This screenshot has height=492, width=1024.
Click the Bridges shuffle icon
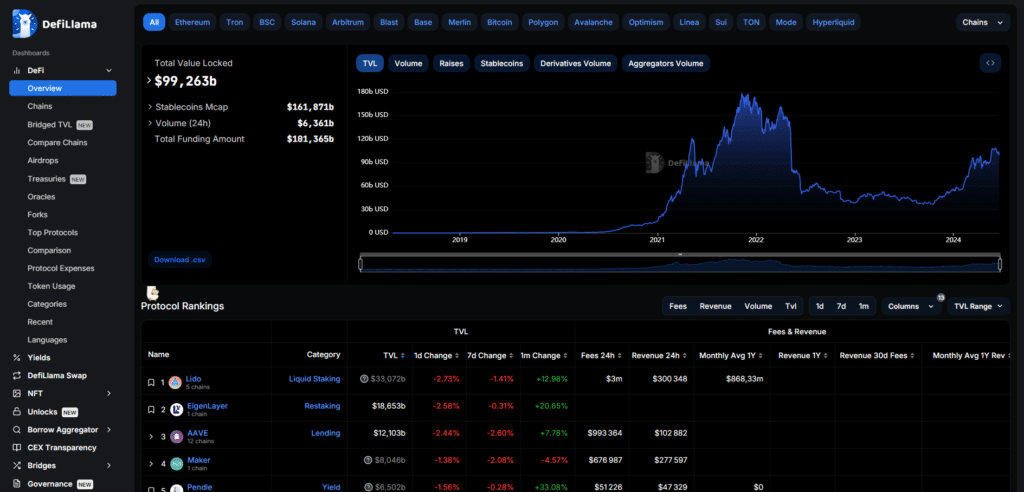click(x=16, y=466)
